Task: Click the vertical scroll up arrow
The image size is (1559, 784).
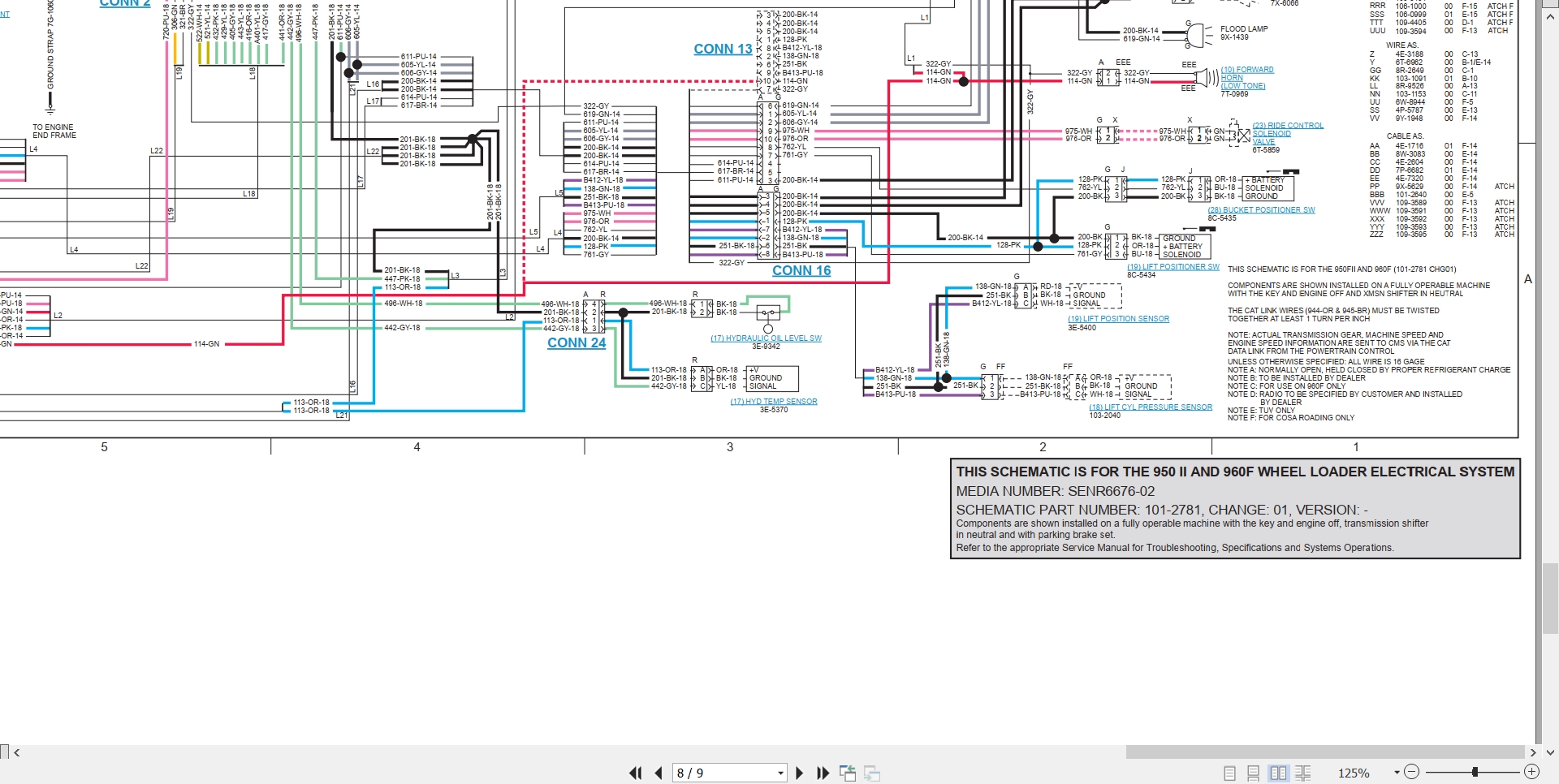Action: pyautogui.click(x=1550, y=16)
